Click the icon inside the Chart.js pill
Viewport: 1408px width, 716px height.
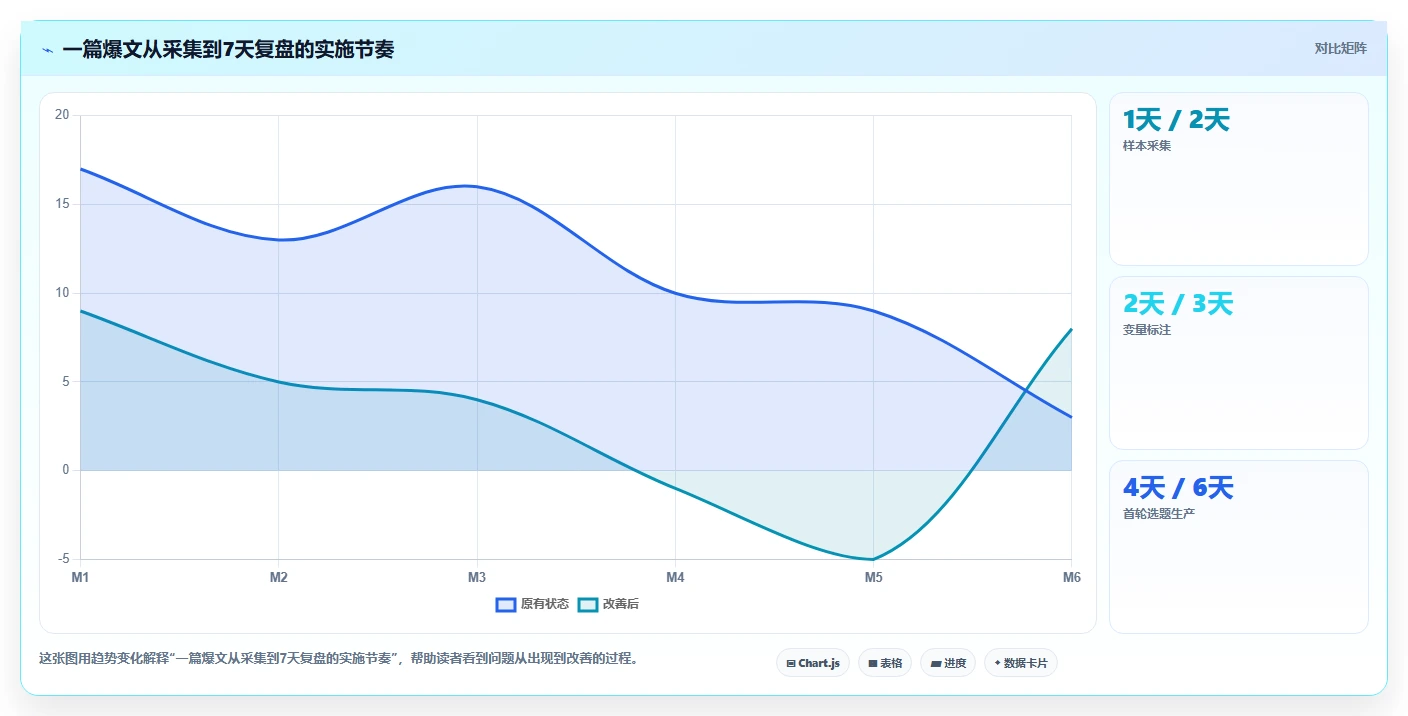[791, 663]
